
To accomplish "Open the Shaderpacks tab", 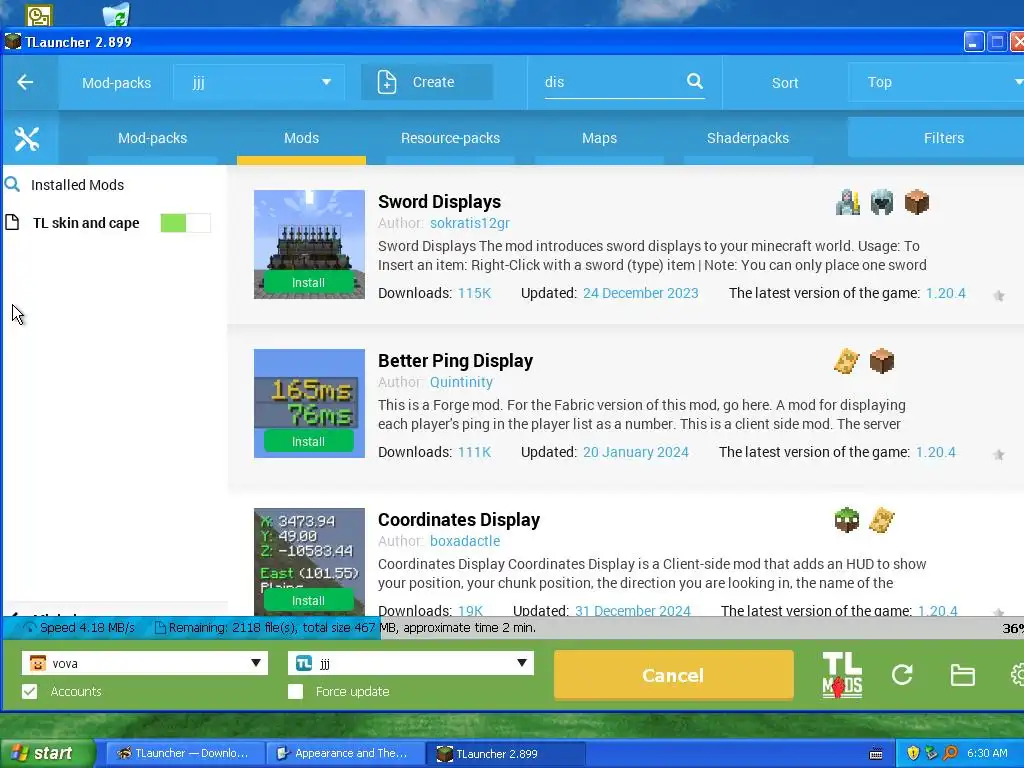I will (748, 138).
